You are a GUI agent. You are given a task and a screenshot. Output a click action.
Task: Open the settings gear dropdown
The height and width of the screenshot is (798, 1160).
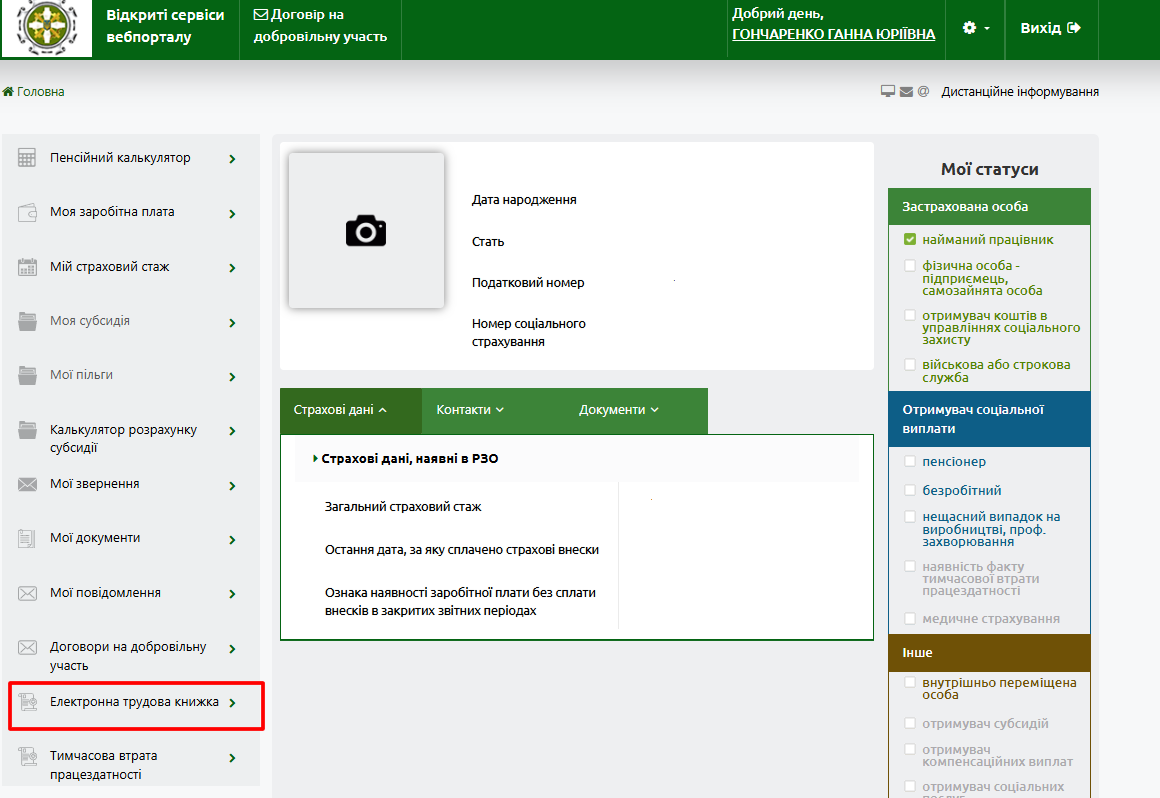coord(975,28)
